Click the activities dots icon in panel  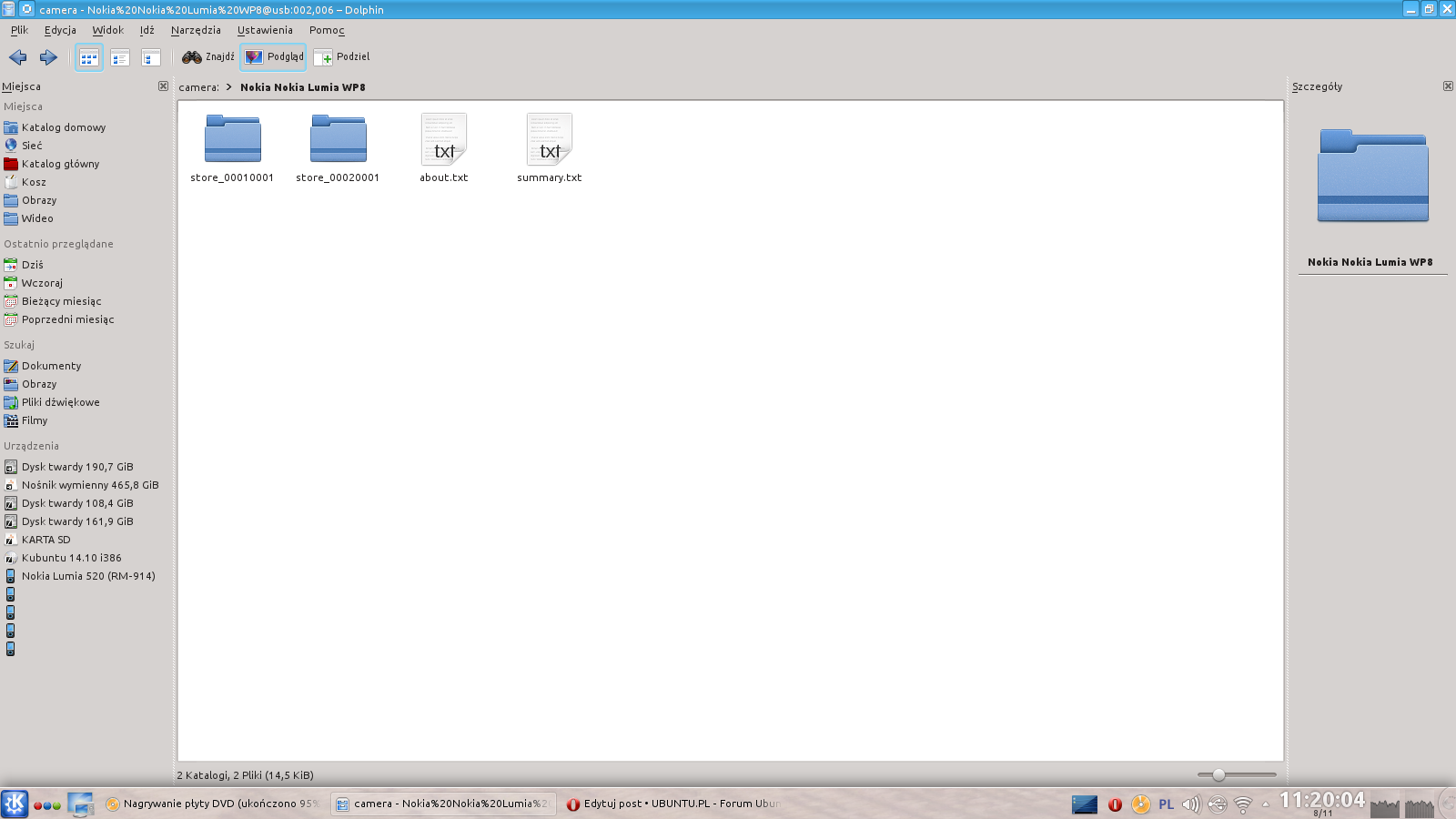tap(47, 805)
